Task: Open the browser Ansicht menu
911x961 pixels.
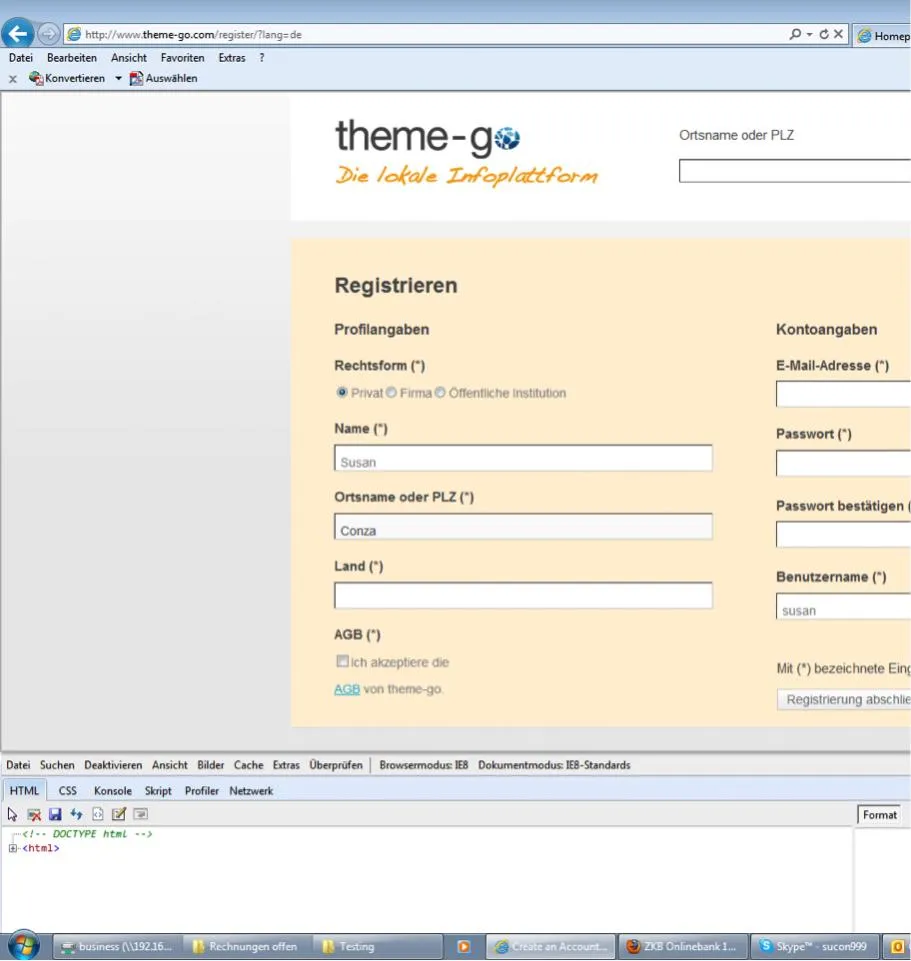Action: 129,58
